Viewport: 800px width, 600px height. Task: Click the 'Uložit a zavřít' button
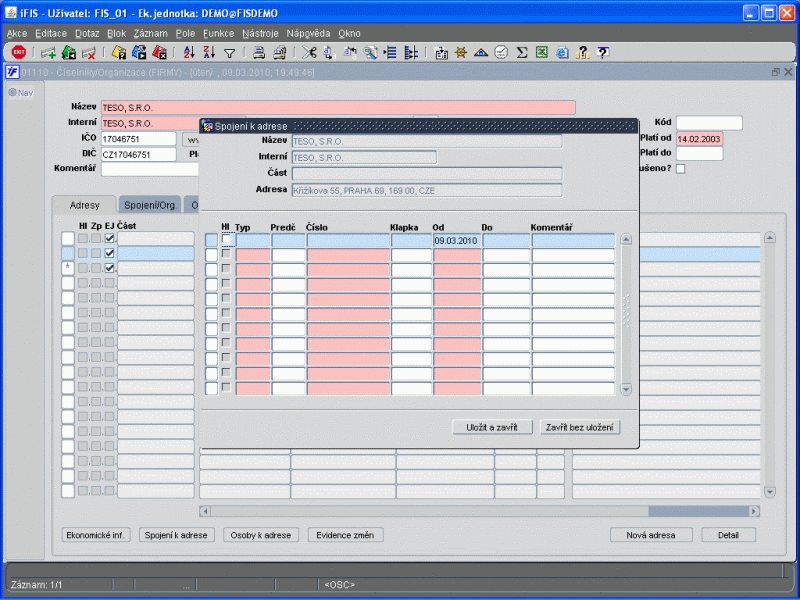(x=491, y=427)
